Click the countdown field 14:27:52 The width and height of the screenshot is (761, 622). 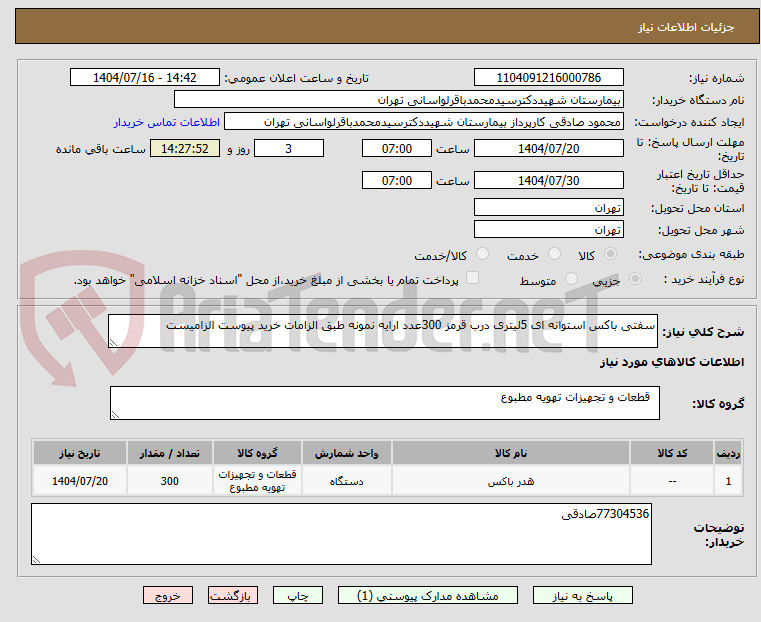(185, 148)
